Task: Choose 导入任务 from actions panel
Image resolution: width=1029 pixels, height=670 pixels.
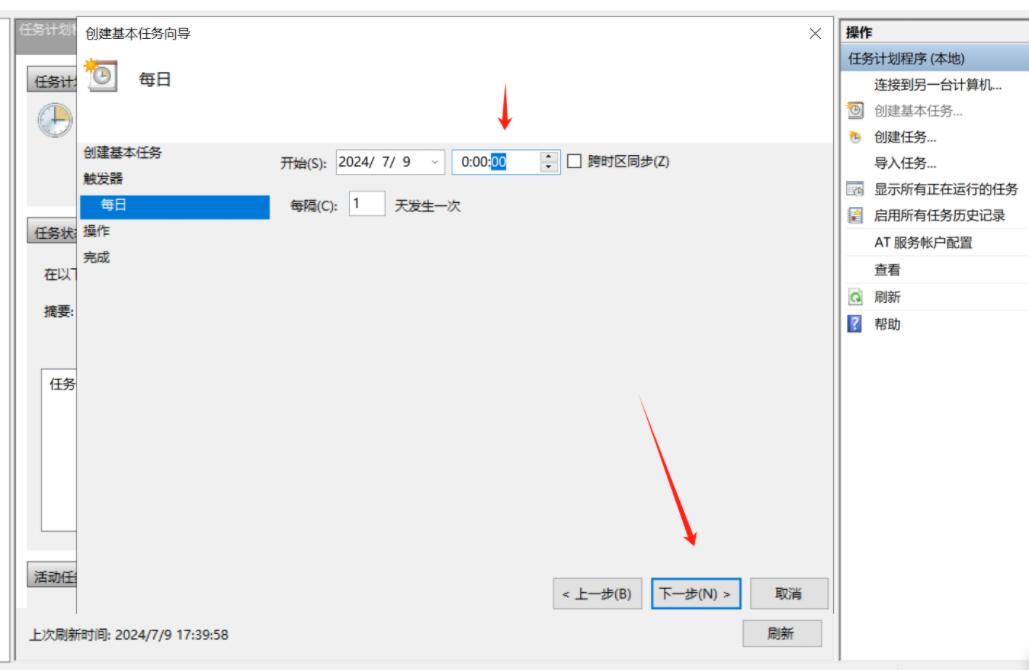Action: point(905,164)
